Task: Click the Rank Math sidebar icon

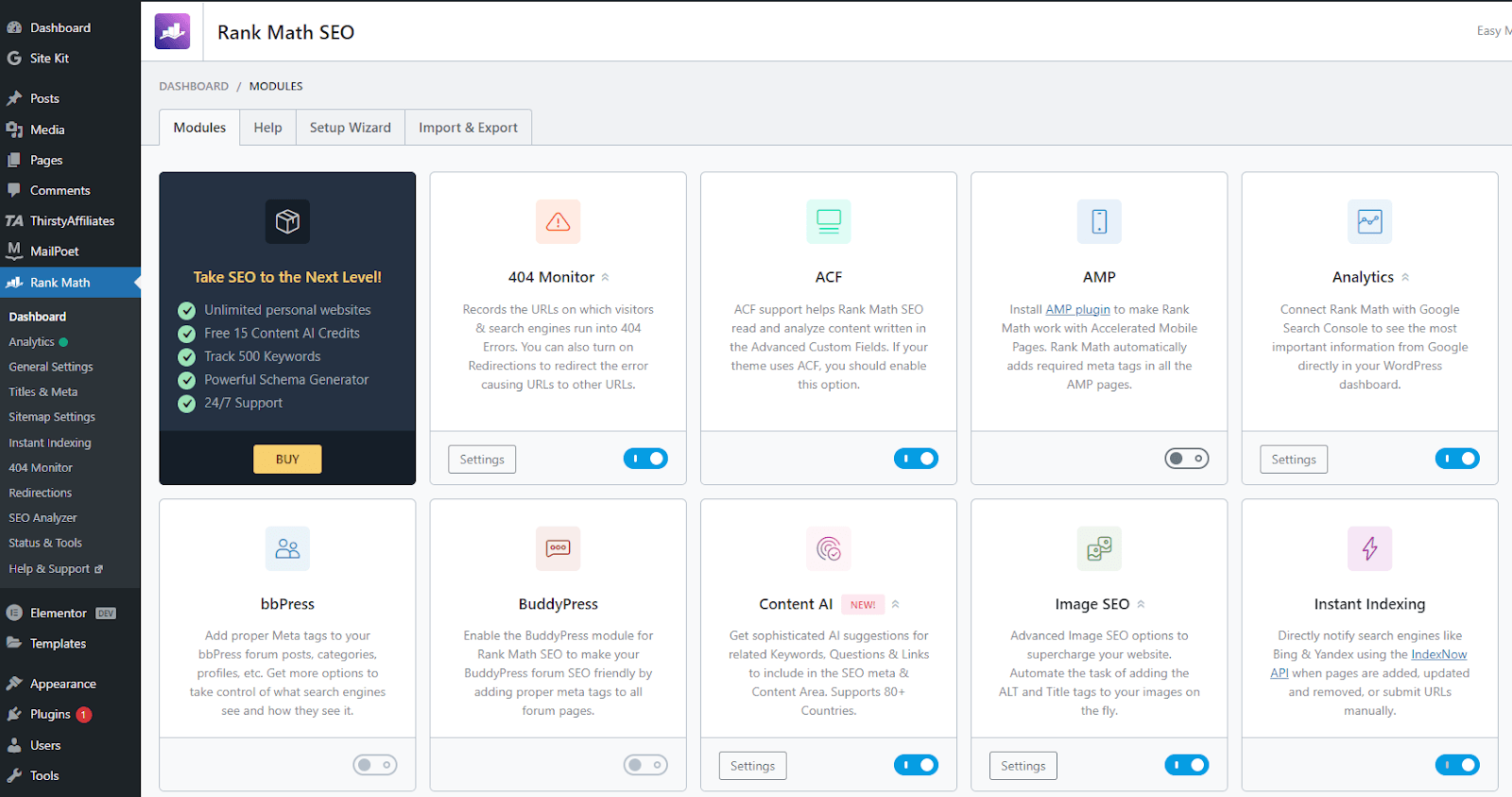Action: click(14, 282)
